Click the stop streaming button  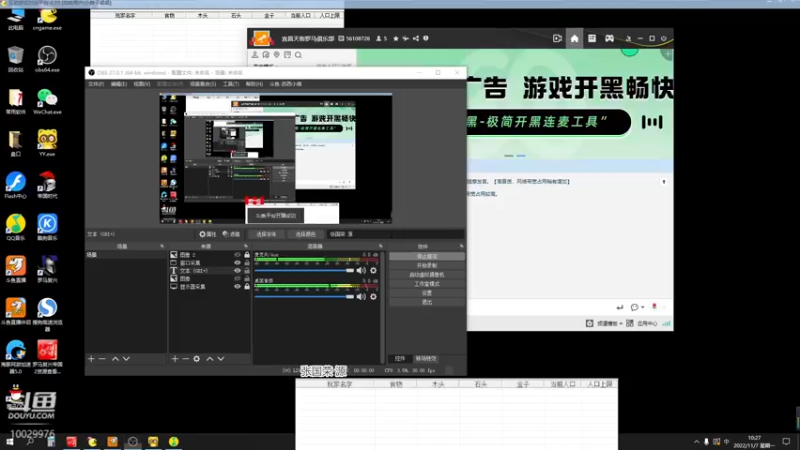tap(427, 256)
